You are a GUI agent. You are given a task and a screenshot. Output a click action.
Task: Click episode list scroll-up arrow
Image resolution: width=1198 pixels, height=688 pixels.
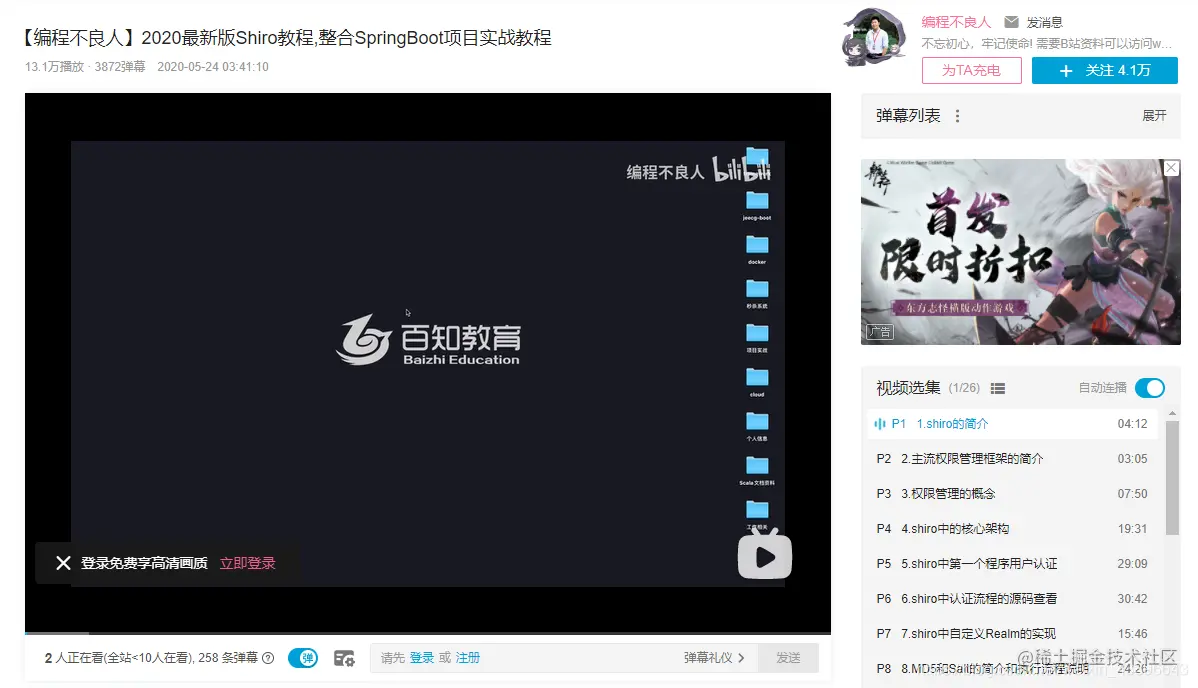(x=1172, y=414)
